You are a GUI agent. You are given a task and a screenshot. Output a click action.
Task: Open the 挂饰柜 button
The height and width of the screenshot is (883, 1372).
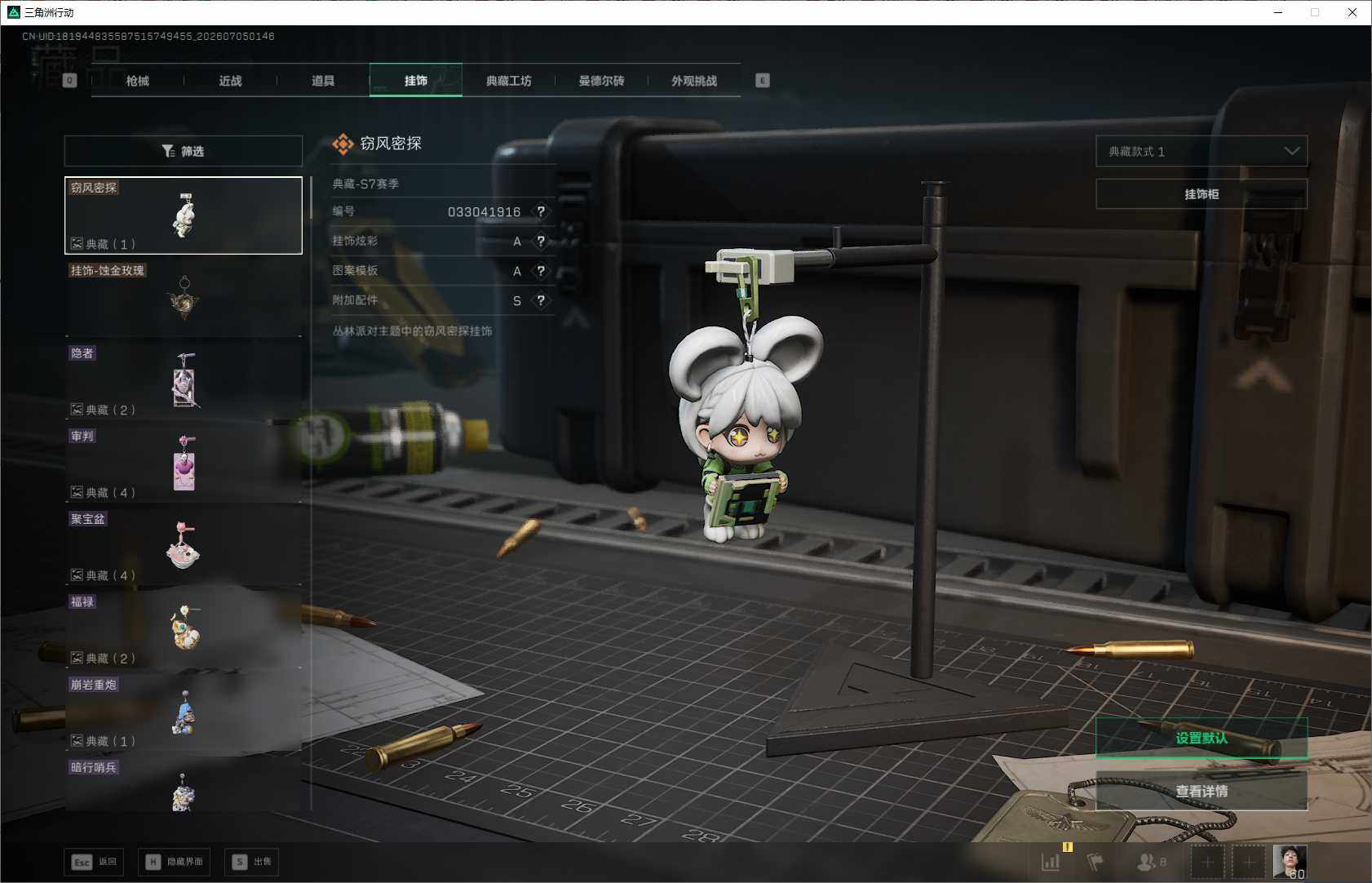pyautogui.click(x=1202, y=194)
